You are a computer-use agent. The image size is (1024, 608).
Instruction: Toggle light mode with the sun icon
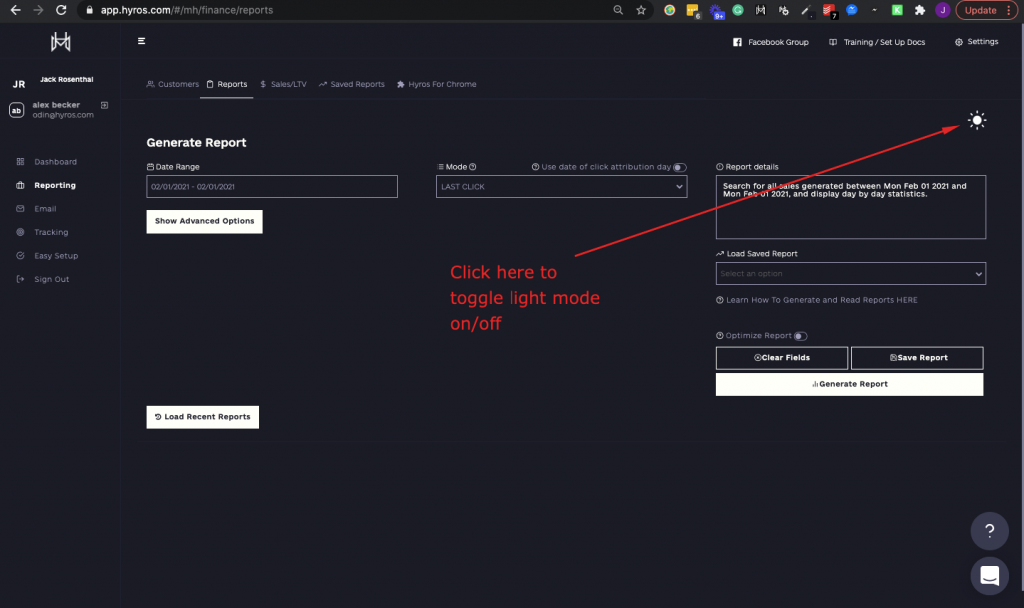[x=976, y=120]
